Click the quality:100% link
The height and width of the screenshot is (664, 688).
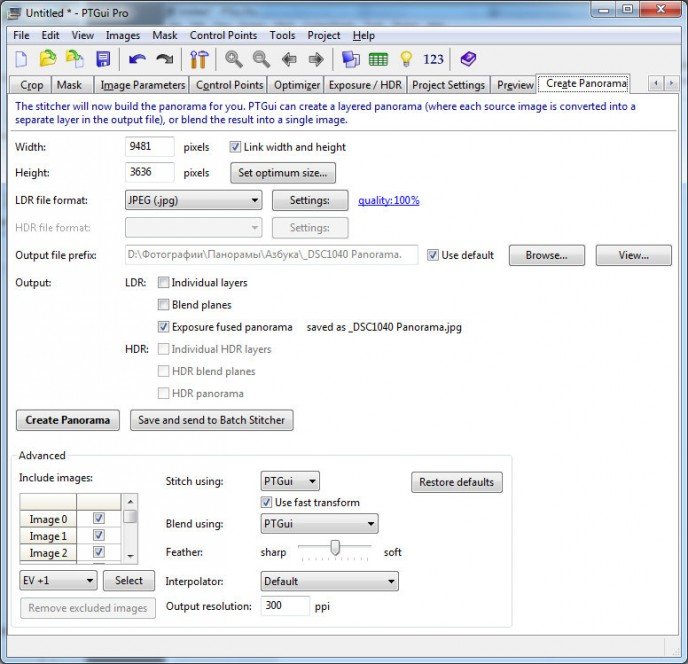(x=389, y=201)
